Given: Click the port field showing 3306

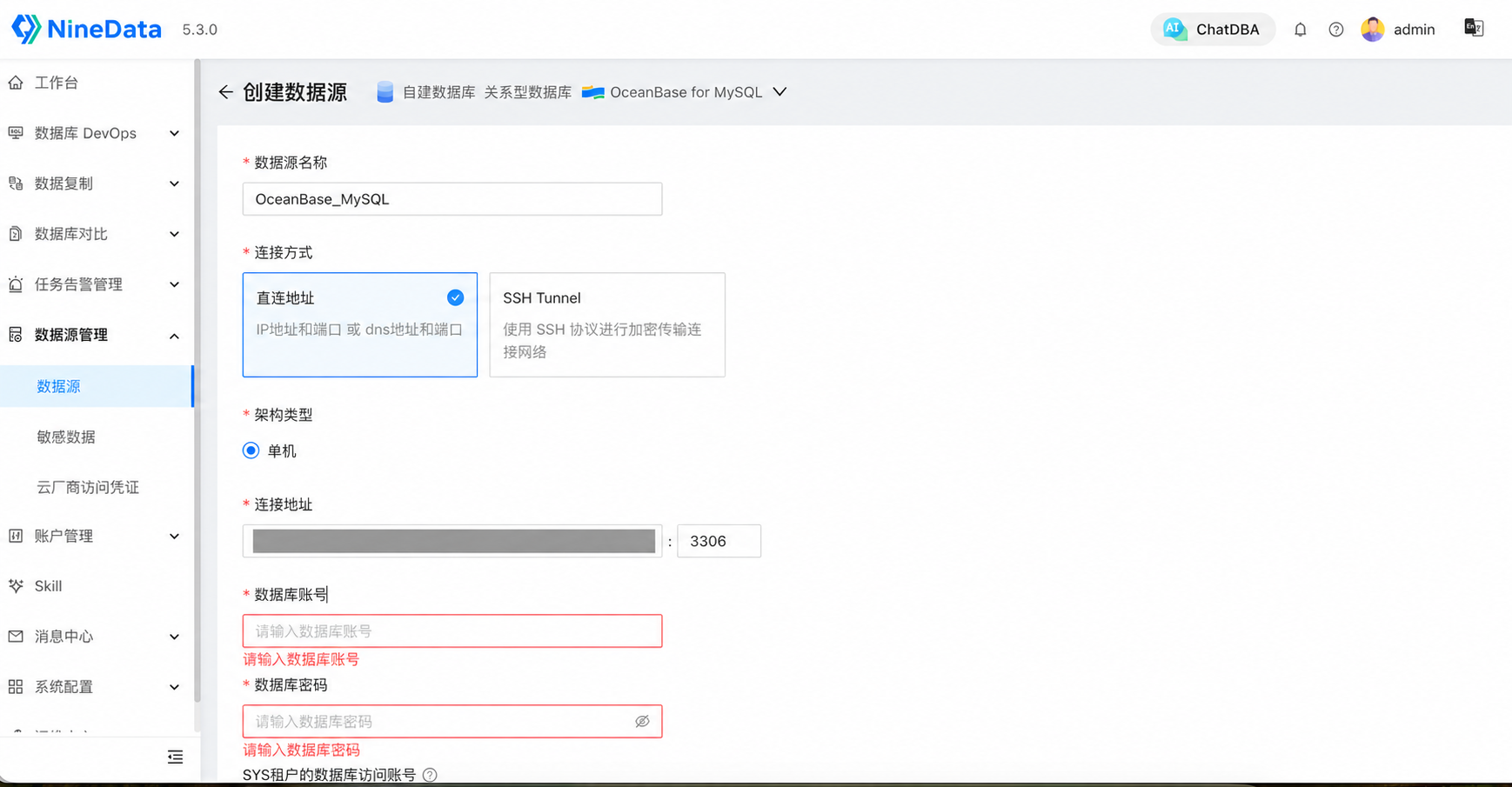Looking at the screenshot, I should [x=719, y=541].
